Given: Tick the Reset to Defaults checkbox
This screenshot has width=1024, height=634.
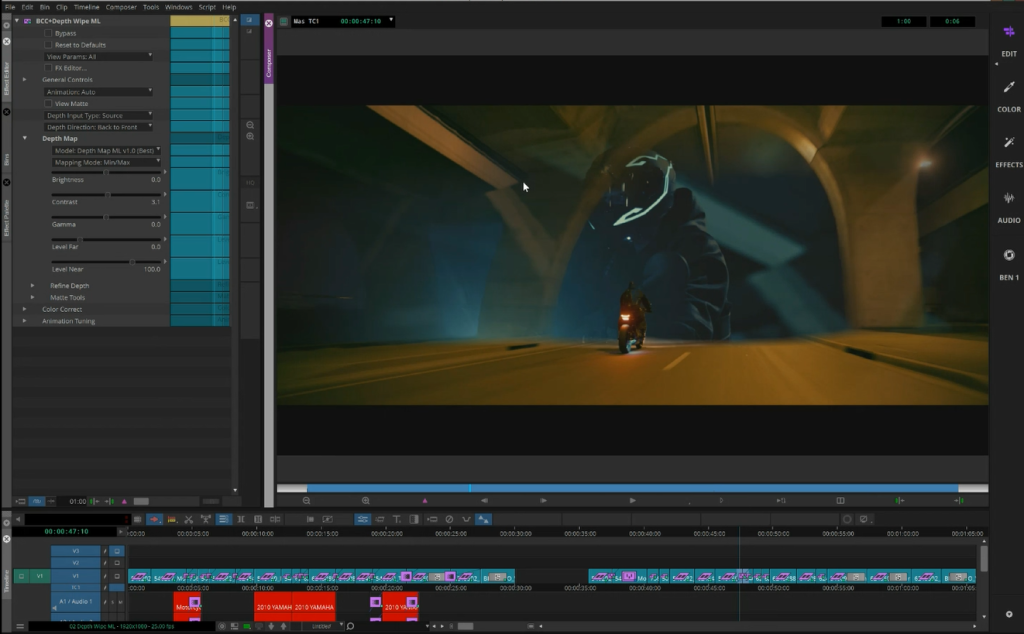Looking at the screenshot, I should [48, 45].
